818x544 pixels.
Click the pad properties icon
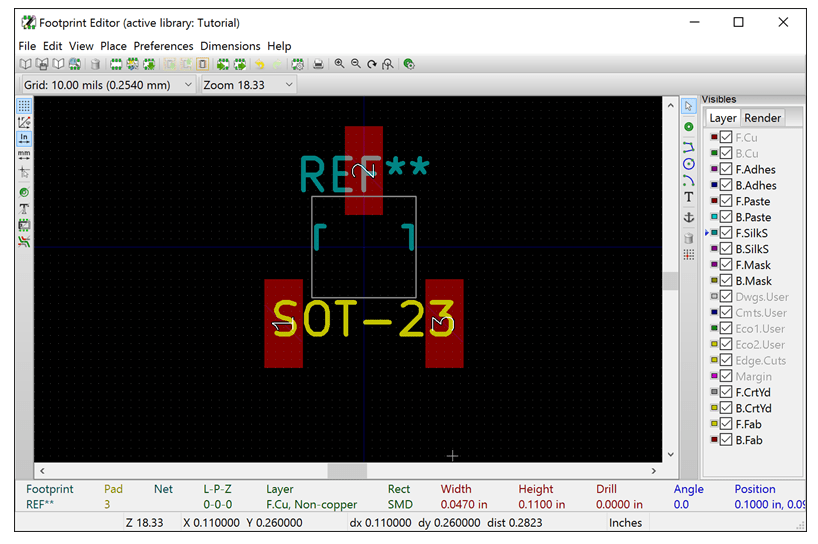coord(410,64)
